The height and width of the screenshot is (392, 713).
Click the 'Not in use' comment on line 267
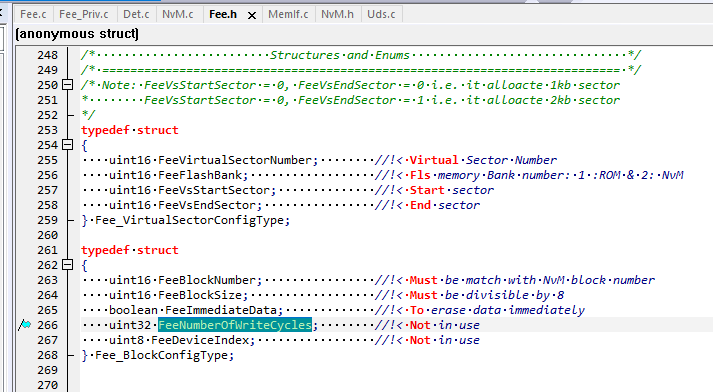click(445, 340)
